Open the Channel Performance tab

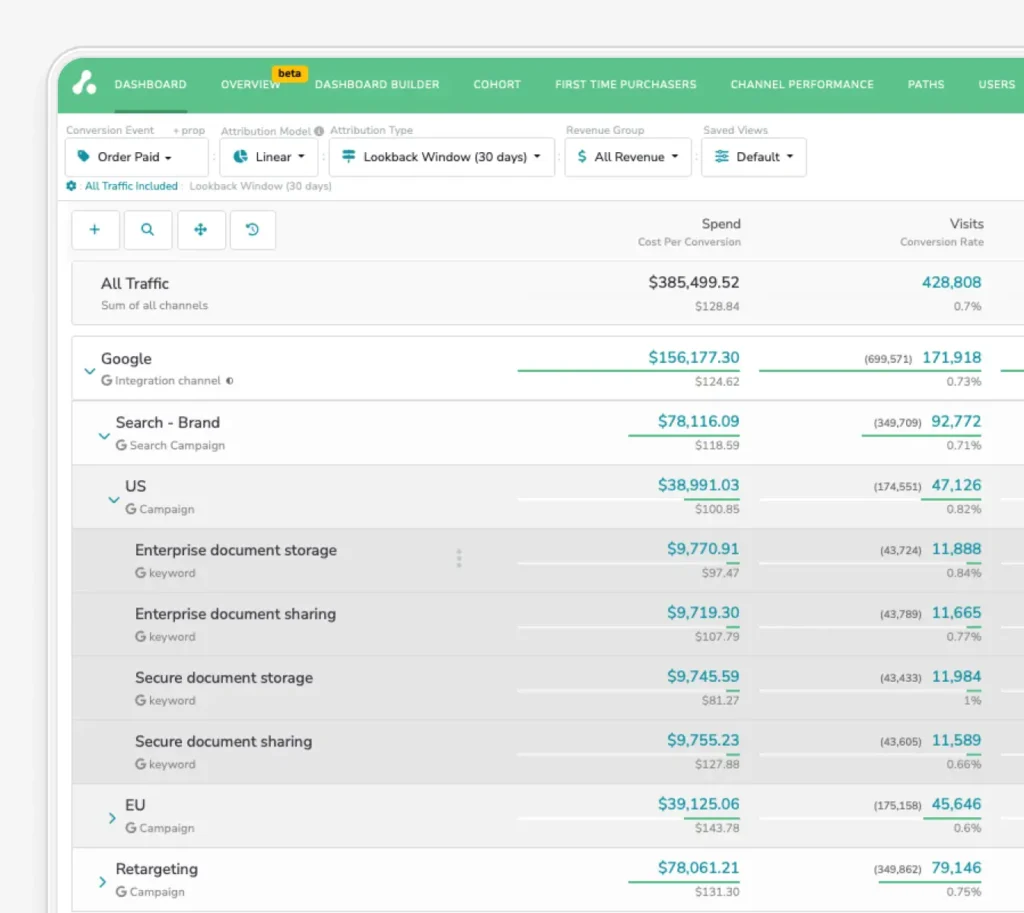pyautogui.click(x=801, y=85)
